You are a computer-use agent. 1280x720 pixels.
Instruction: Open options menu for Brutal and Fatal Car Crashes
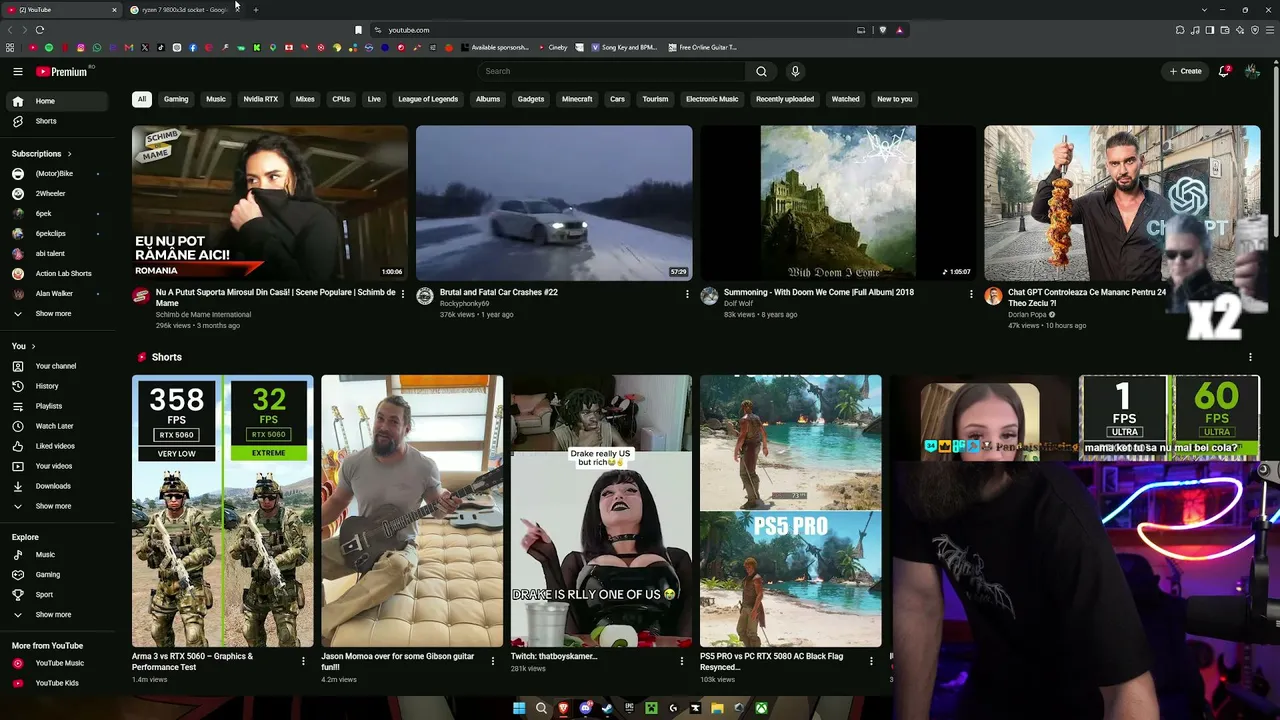(x=687, y=294)
